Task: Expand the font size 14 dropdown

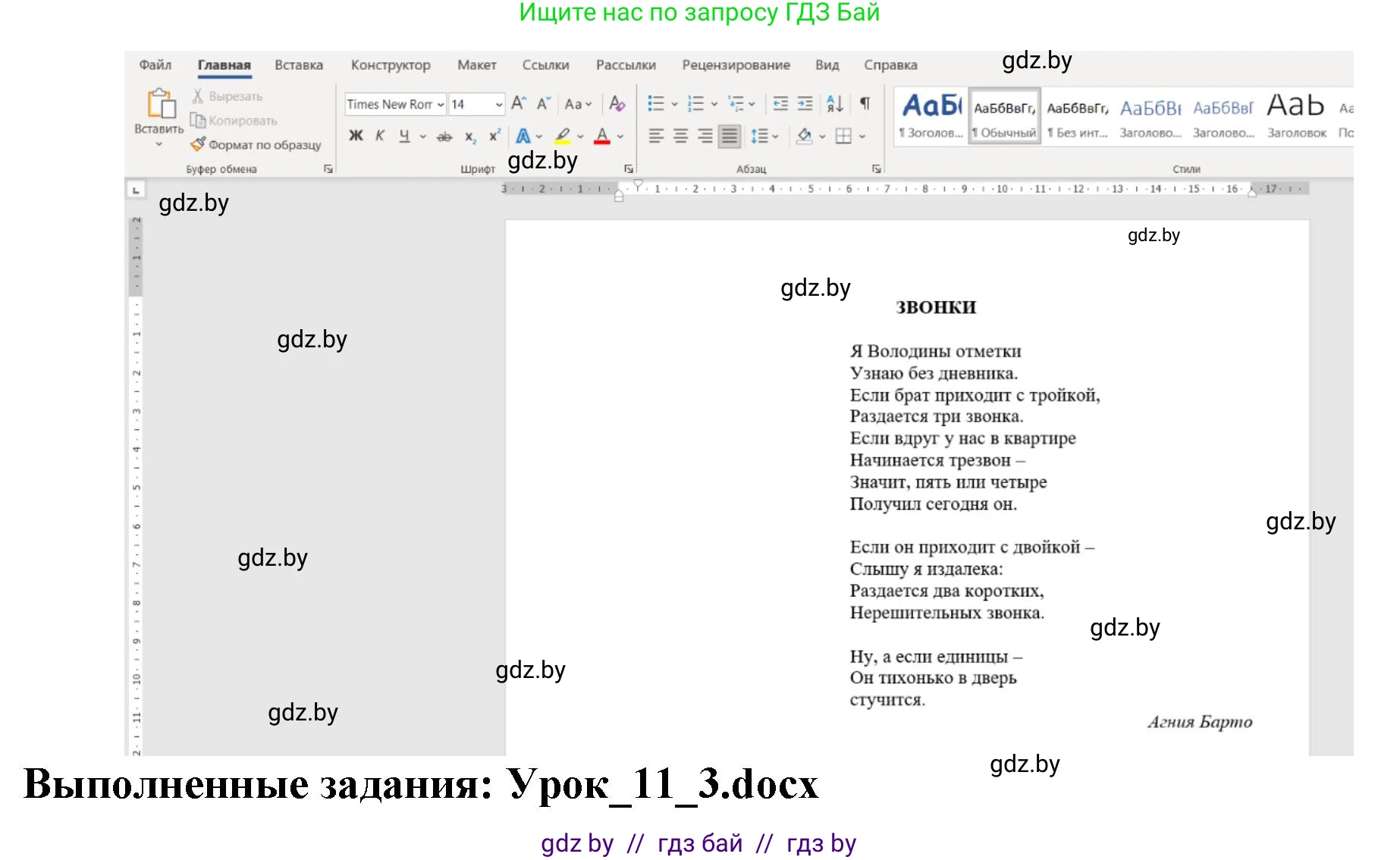Action: coord(498,105)
